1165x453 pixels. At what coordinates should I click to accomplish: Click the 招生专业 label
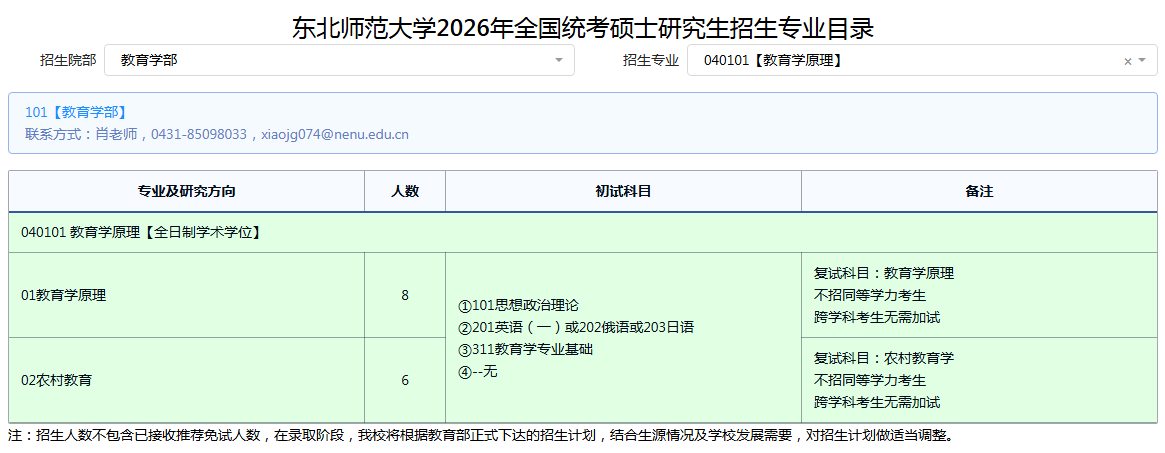click(651, 61)
